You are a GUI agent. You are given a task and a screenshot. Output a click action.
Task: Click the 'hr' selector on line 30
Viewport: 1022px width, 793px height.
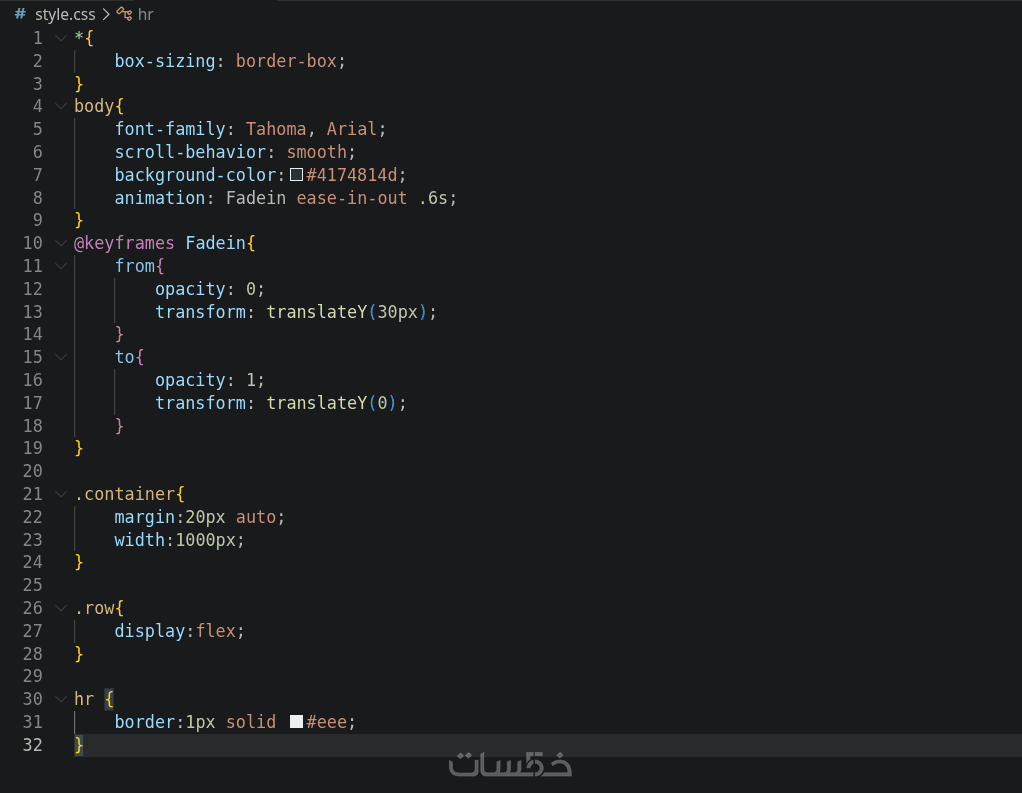tap(84, 699)
